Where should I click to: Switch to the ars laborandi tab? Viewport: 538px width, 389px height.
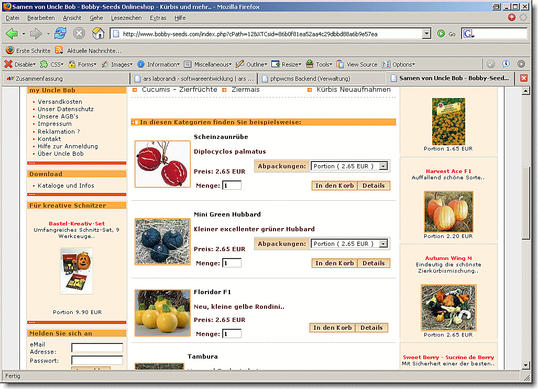point(195,79)
